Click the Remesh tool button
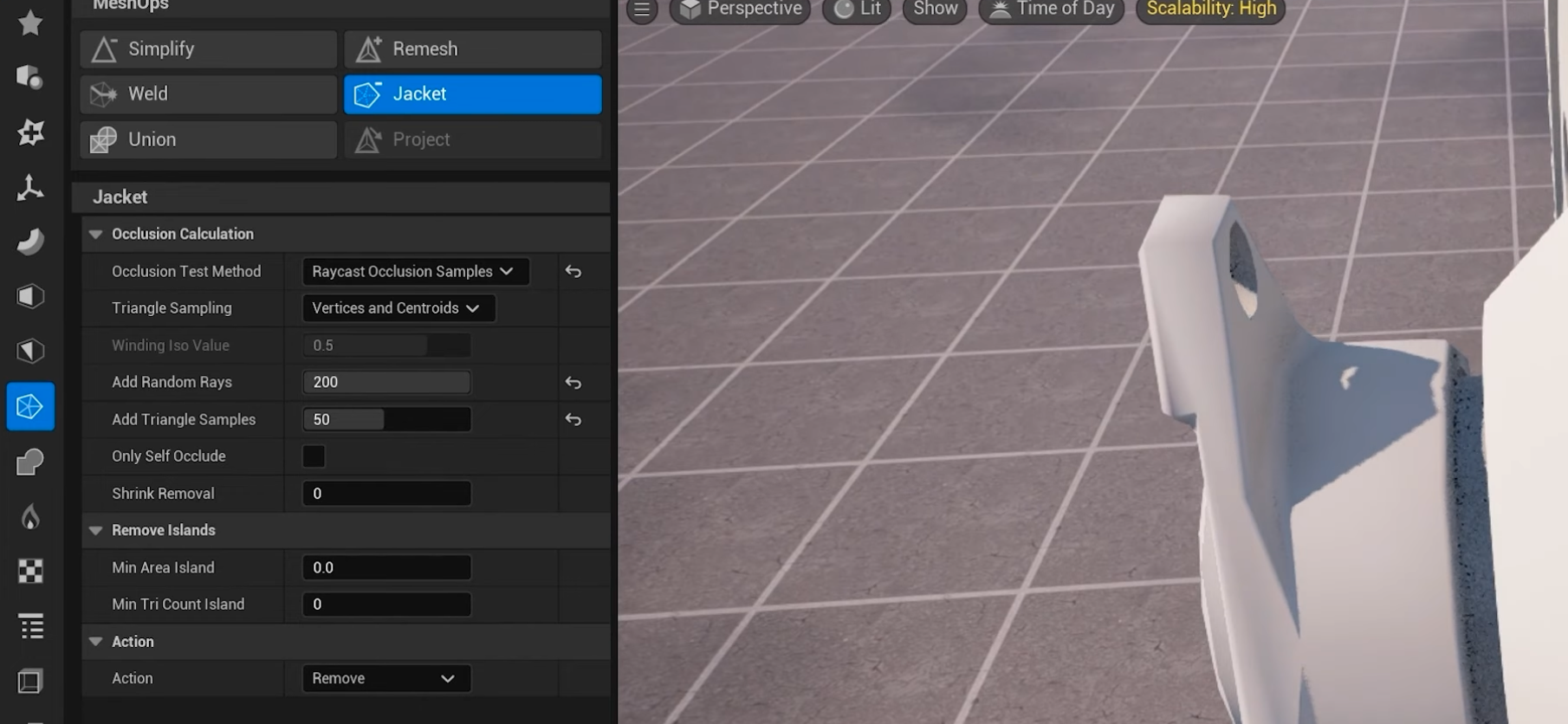This screenshot has height=724, width=1568. click(472, 49)
